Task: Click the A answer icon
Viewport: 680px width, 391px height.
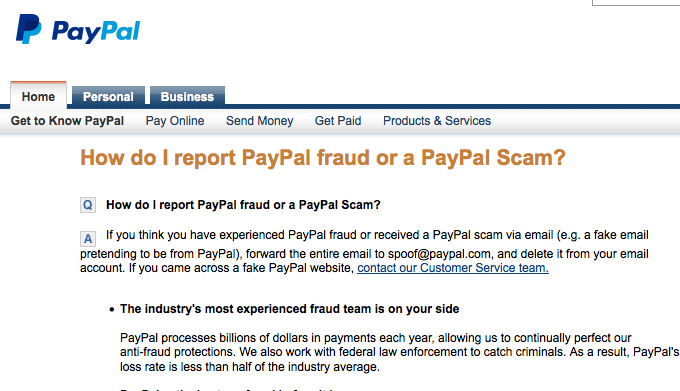Action: [88, 238]
